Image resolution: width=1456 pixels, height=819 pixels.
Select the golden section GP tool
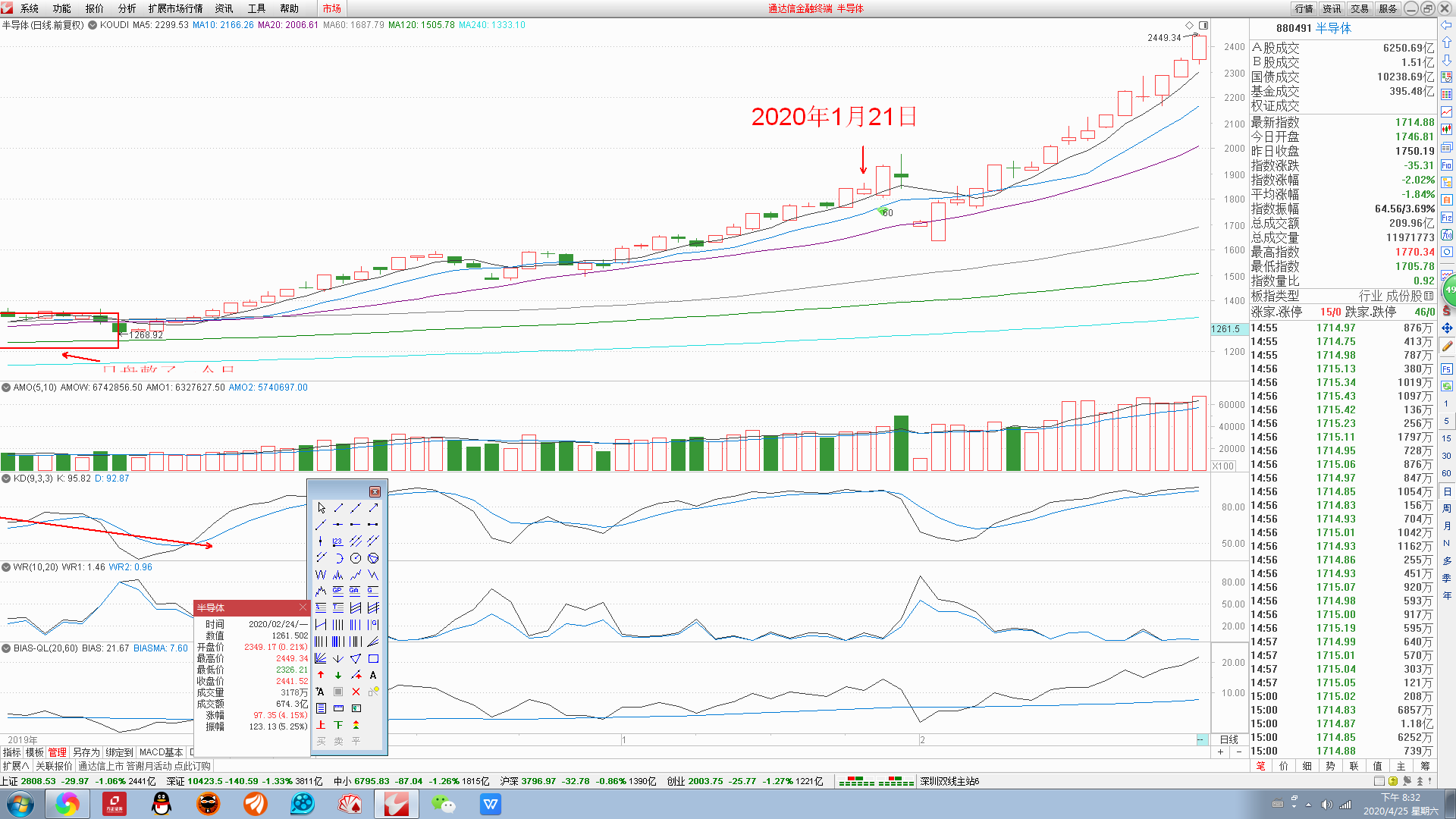coord(338,591)
